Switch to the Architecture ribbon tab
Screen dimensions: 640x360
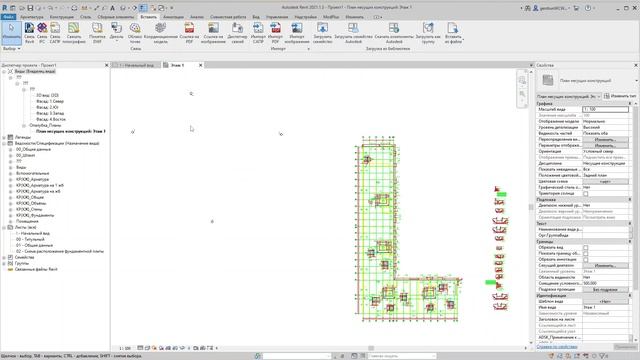[x=31, y=17]
